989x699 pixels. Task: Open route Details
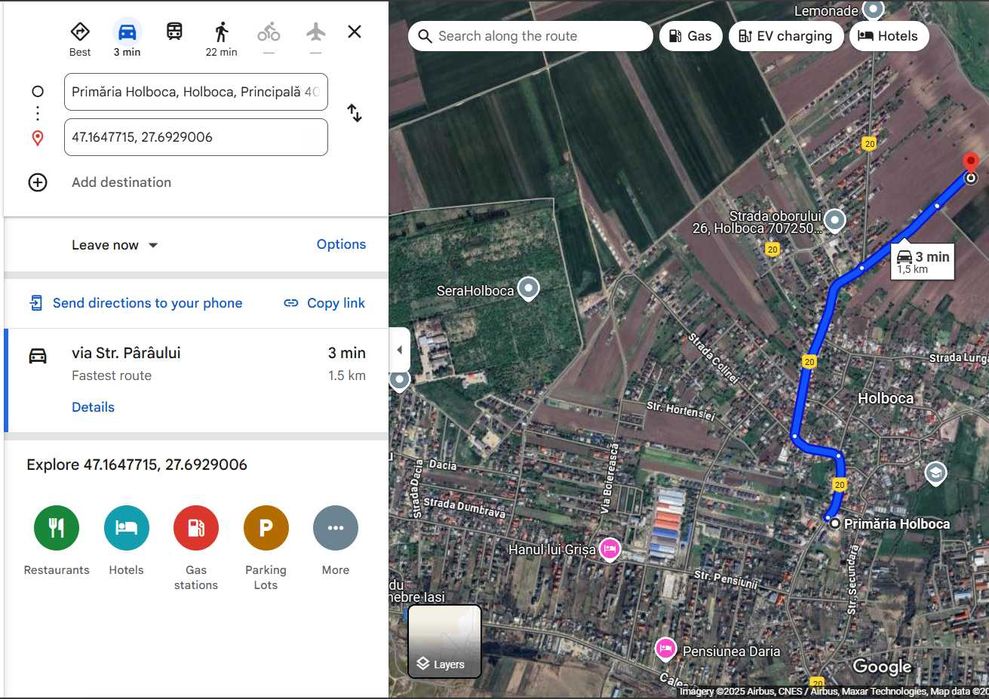pos(93,407)
